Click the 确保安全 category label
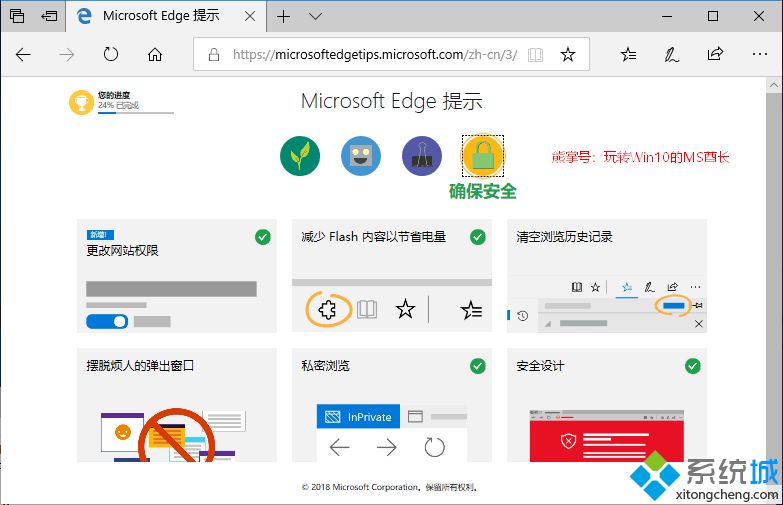The height and width of the screenshot is (505, 783). [483, 191]
